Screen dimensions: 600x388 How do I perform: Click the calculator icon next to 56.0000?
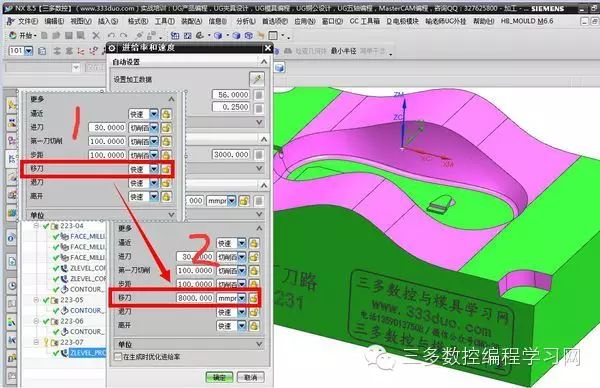[x=259, y=95]
